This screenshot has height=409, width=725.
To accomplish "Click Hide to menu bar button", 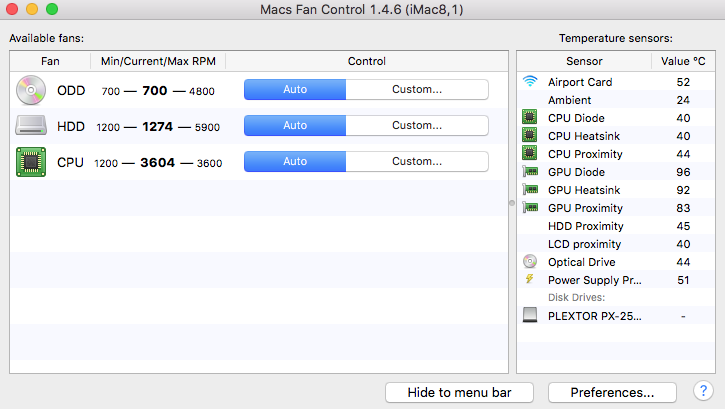I will click(x=459, y=392).
